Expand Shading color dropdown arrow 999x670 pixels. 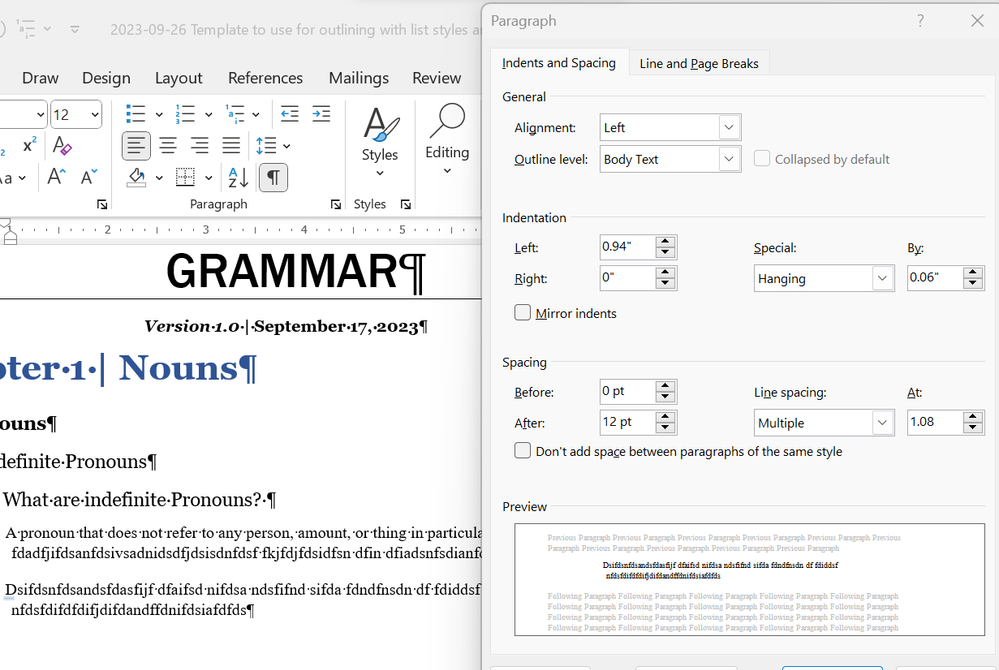159,178
